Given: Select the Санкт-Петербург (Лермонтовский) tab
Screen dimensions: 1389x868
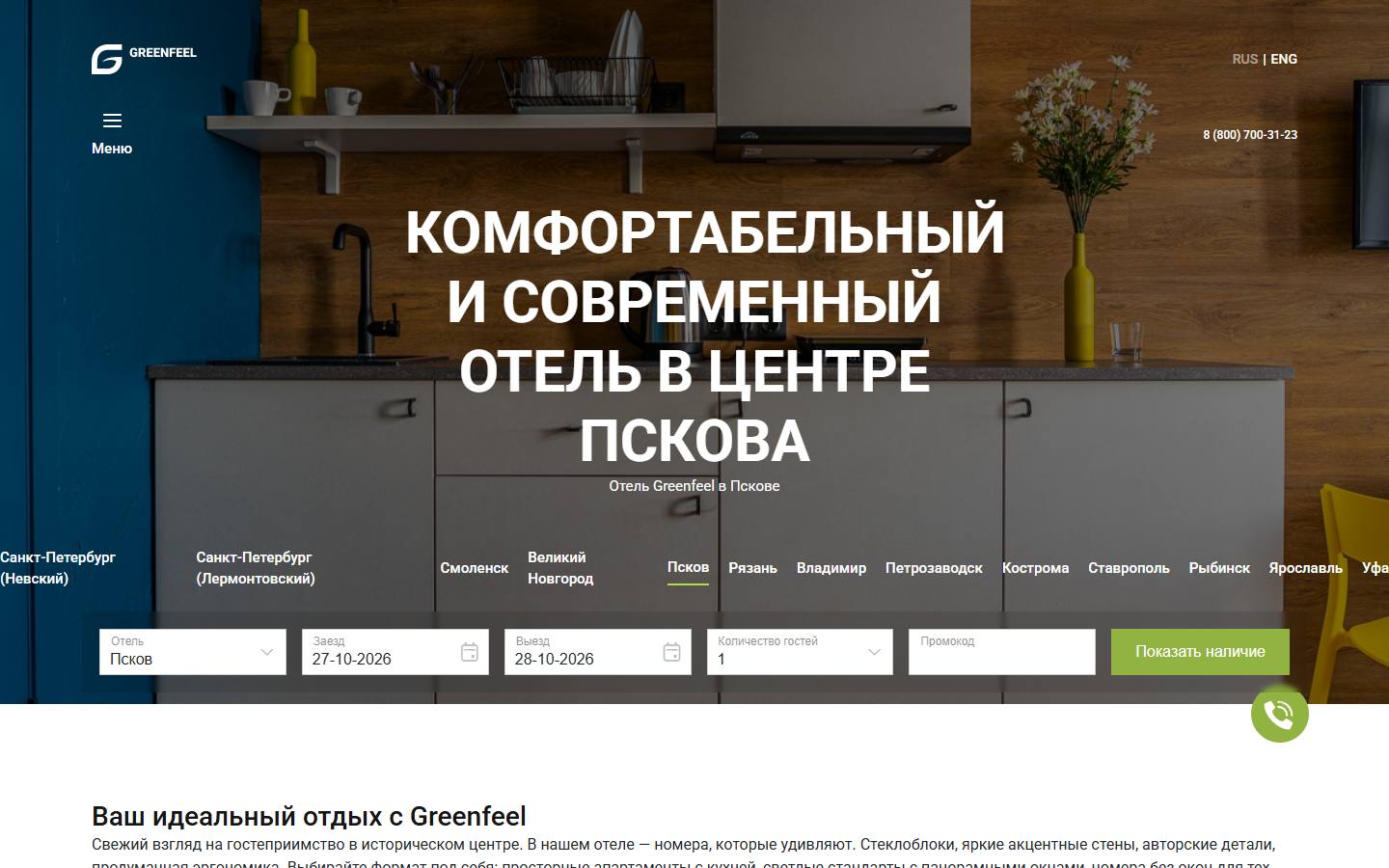Looking at the screenshot, I should pyautogui.click(x=256, y=568).
